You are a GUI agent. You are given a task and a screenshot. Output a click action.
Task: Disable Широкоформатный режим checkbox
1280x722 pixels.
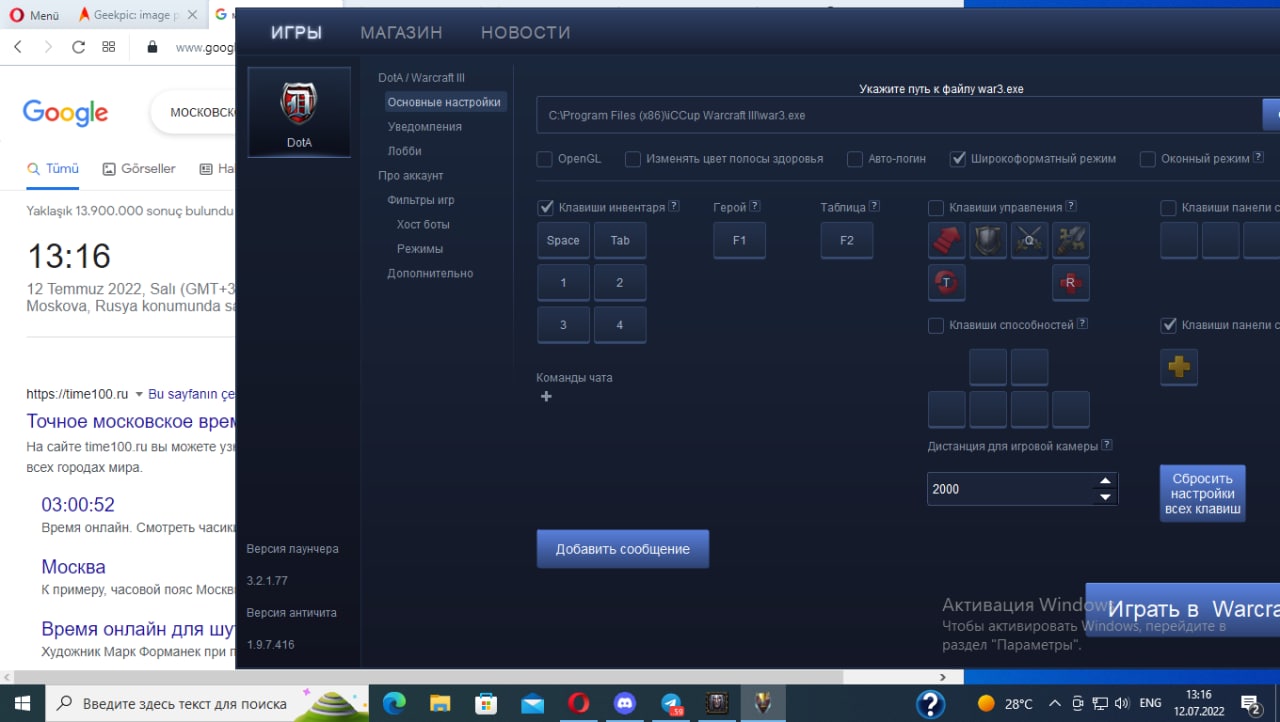coord(958,158)
